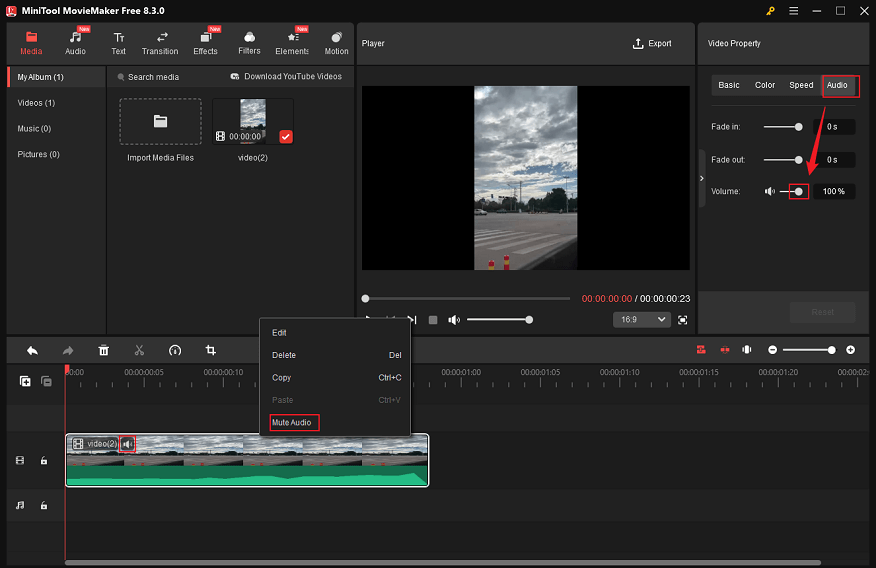876x568 pixels.
Task: Open the Transition tab
Action: (x=160, y=43)
